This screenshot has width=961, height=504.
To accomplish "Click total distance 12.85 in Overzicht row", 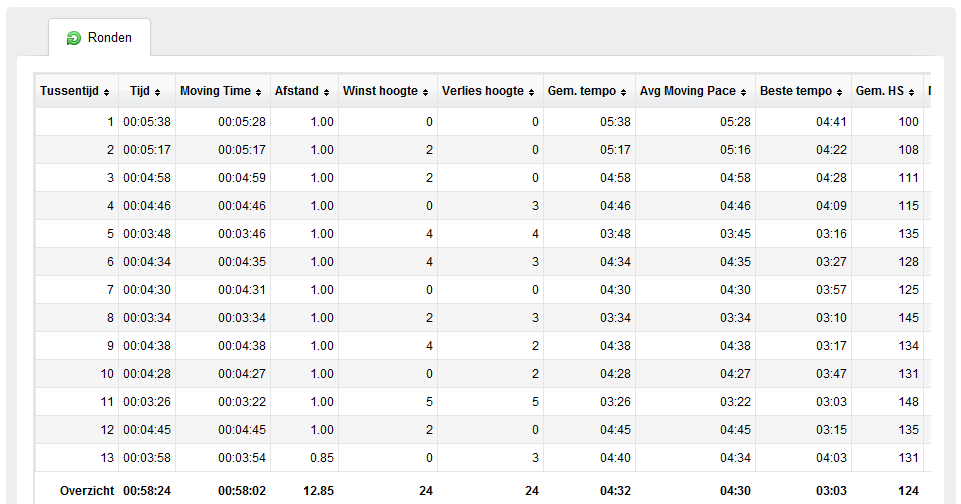I will pos(319,491).
